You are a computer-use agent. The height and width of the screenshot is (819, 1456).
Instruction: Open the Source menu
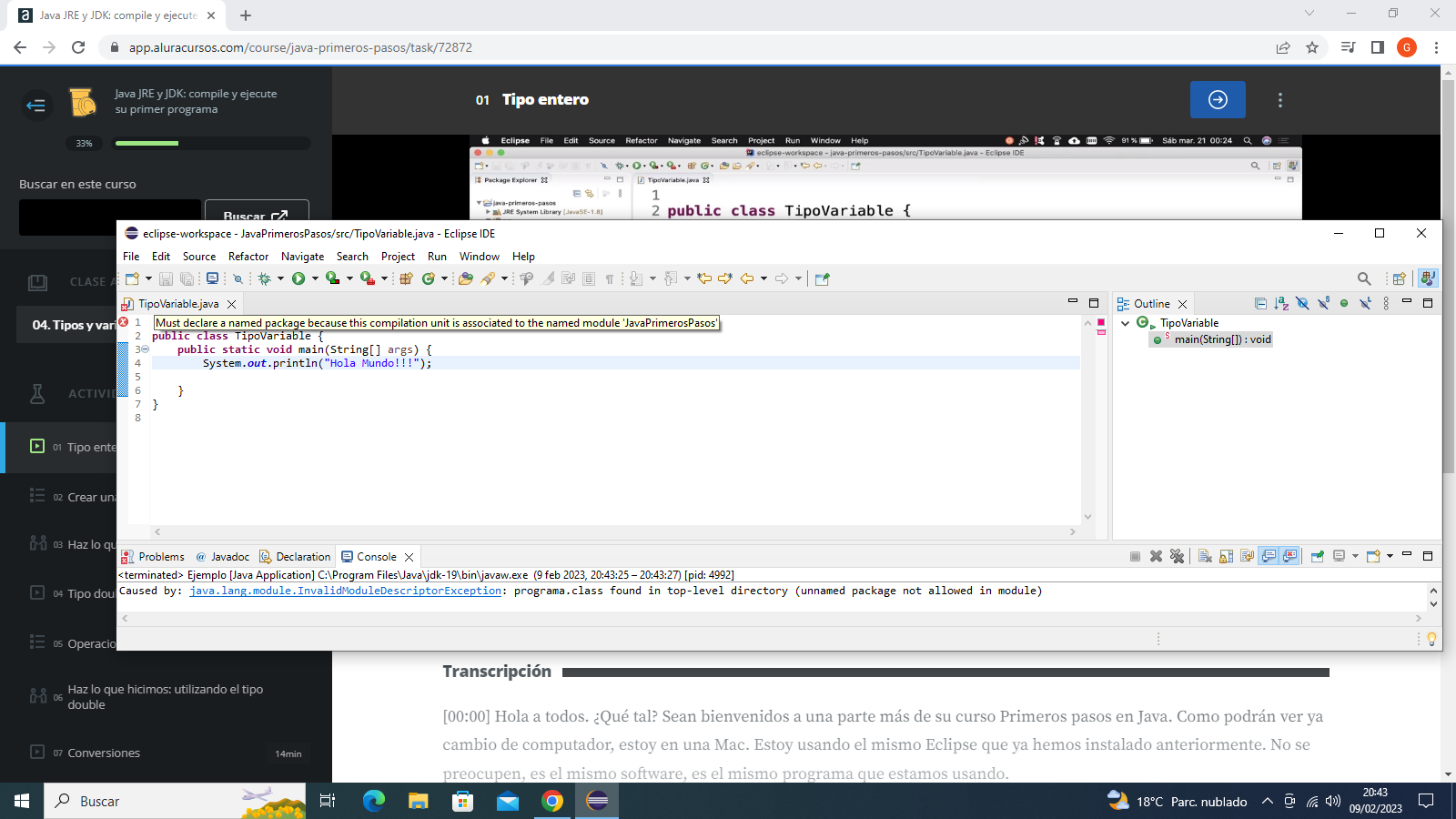coord(199,257)
